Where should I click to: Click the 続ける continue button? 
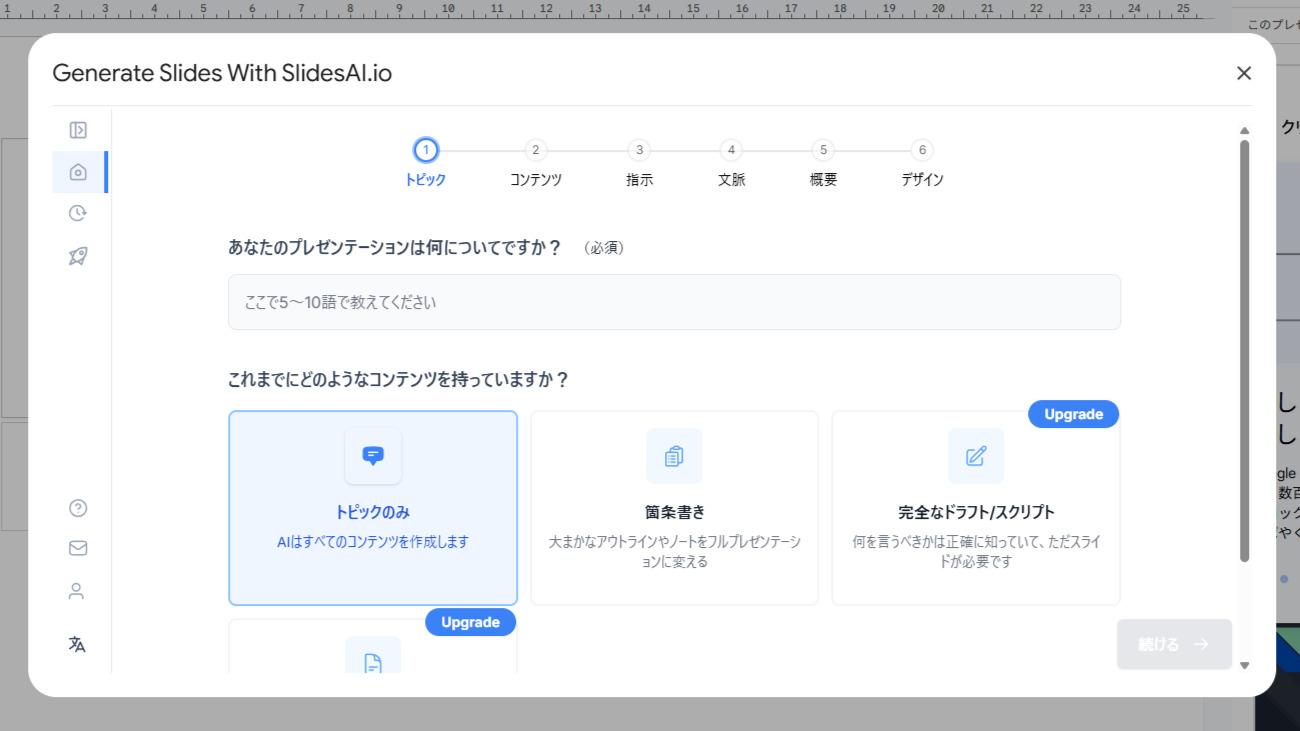pyautogui.click(x=1174, y=644)
